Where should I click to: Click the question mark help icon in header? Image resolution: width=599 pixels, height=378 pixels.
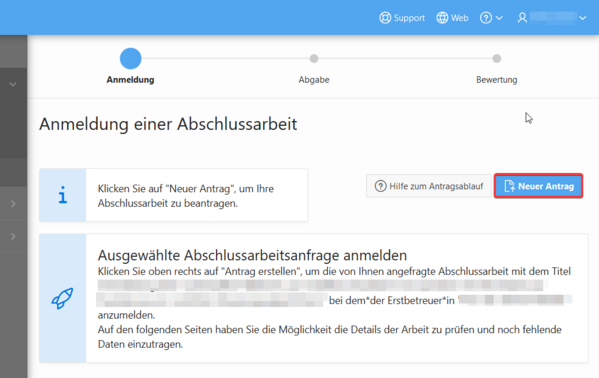click(486, 18)
